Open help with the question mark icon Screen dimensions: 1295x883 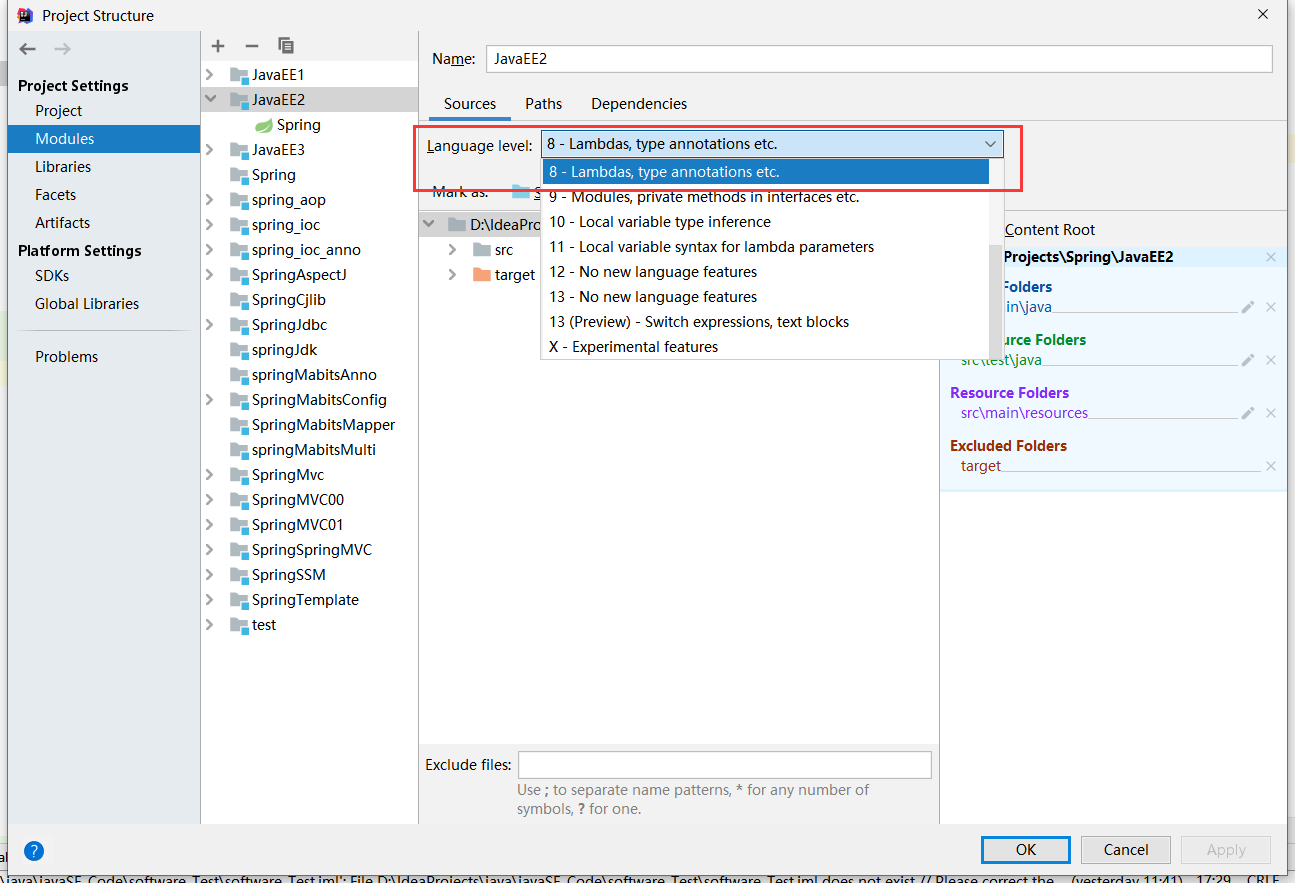coord(34,851)
